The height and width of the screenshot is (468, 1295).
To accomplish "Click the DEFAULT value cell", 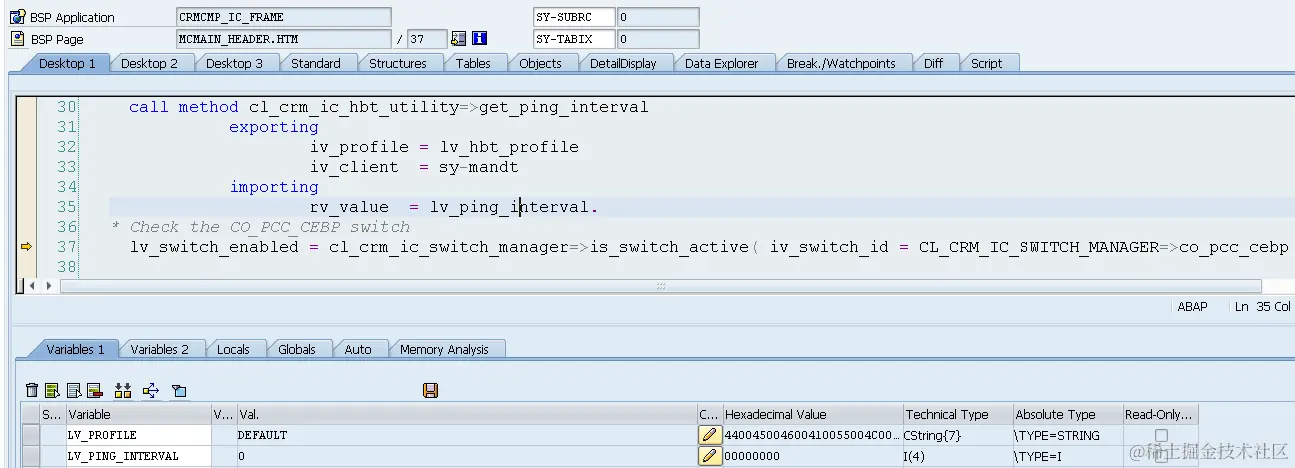I will pos(466,435).
